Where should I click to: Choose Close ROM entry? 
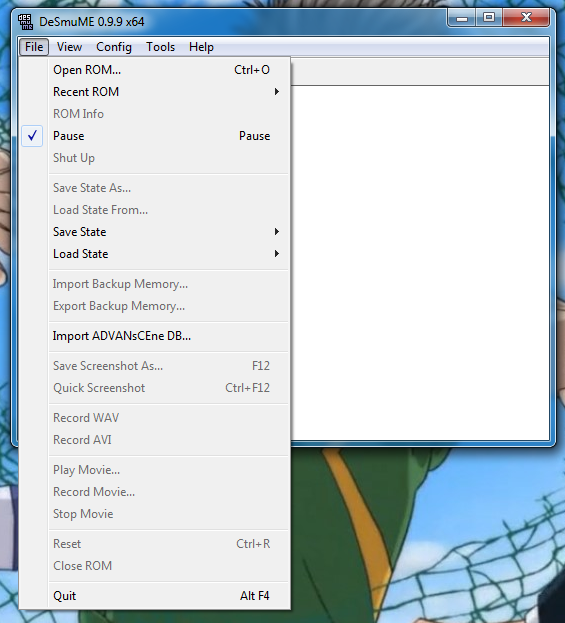click(155, 566)
